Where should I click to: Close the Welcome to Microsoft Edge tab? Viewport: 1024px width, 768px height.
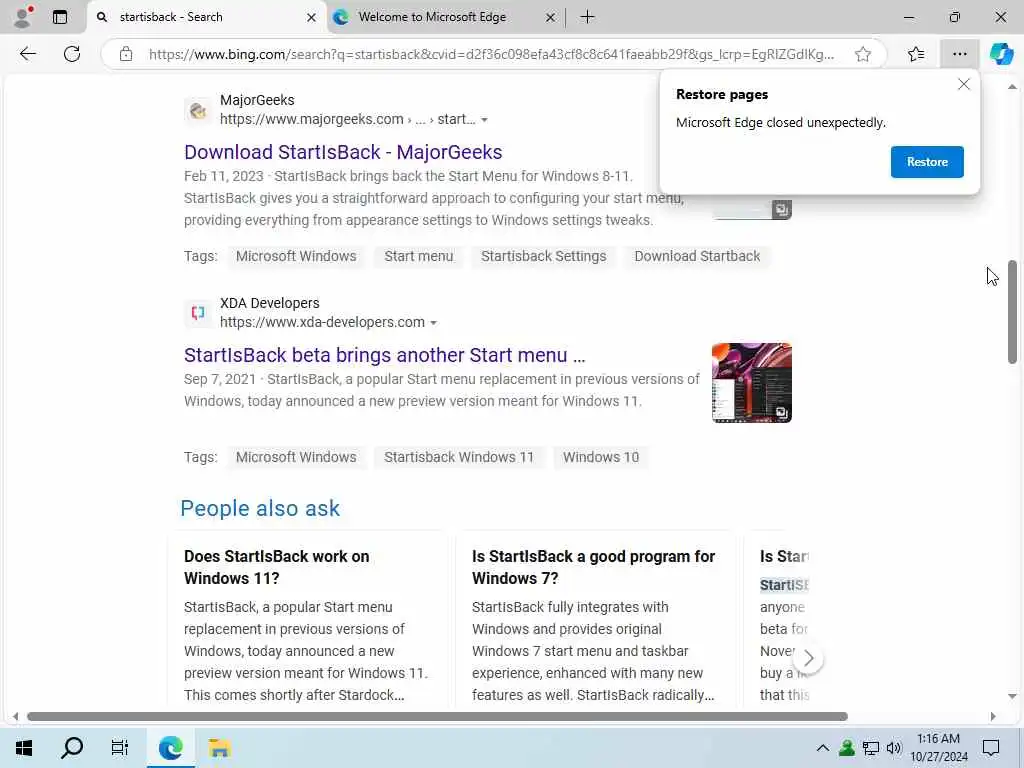click(551, 18)
